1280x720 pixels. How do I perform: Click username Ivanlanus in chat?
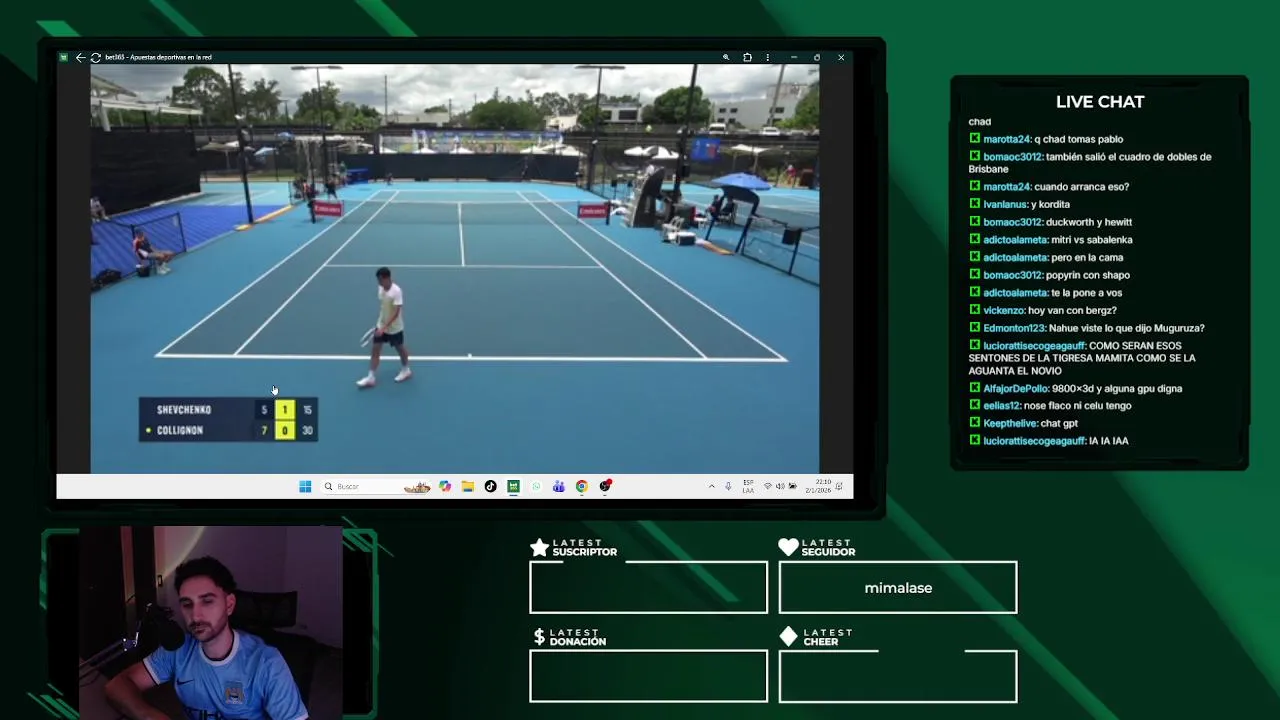point(1005,204)
